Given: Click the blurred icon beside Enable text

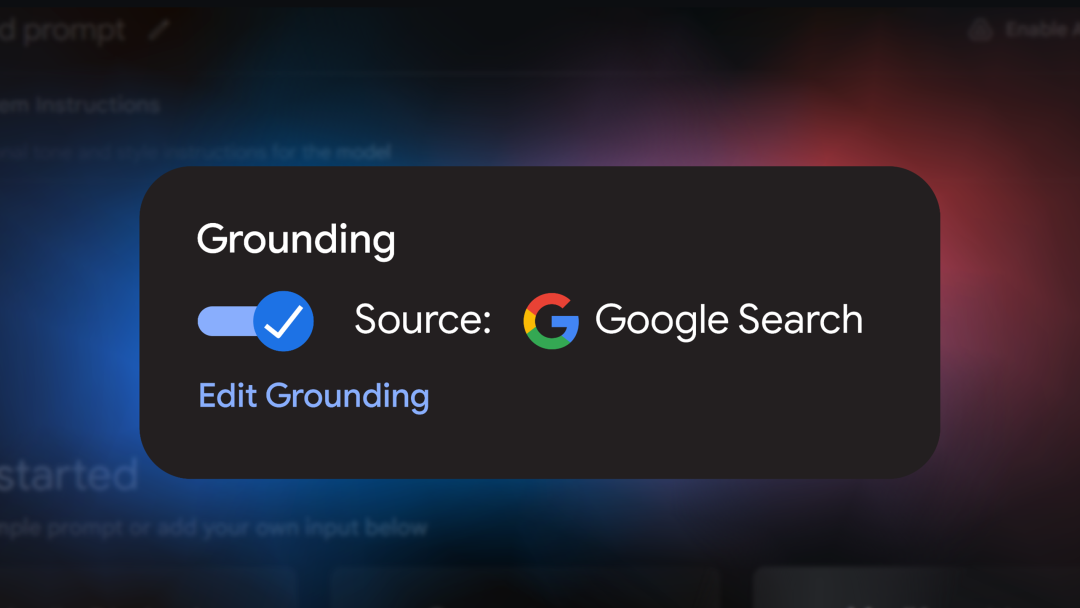Looking at the screenshot, I should tap(980, 30).
